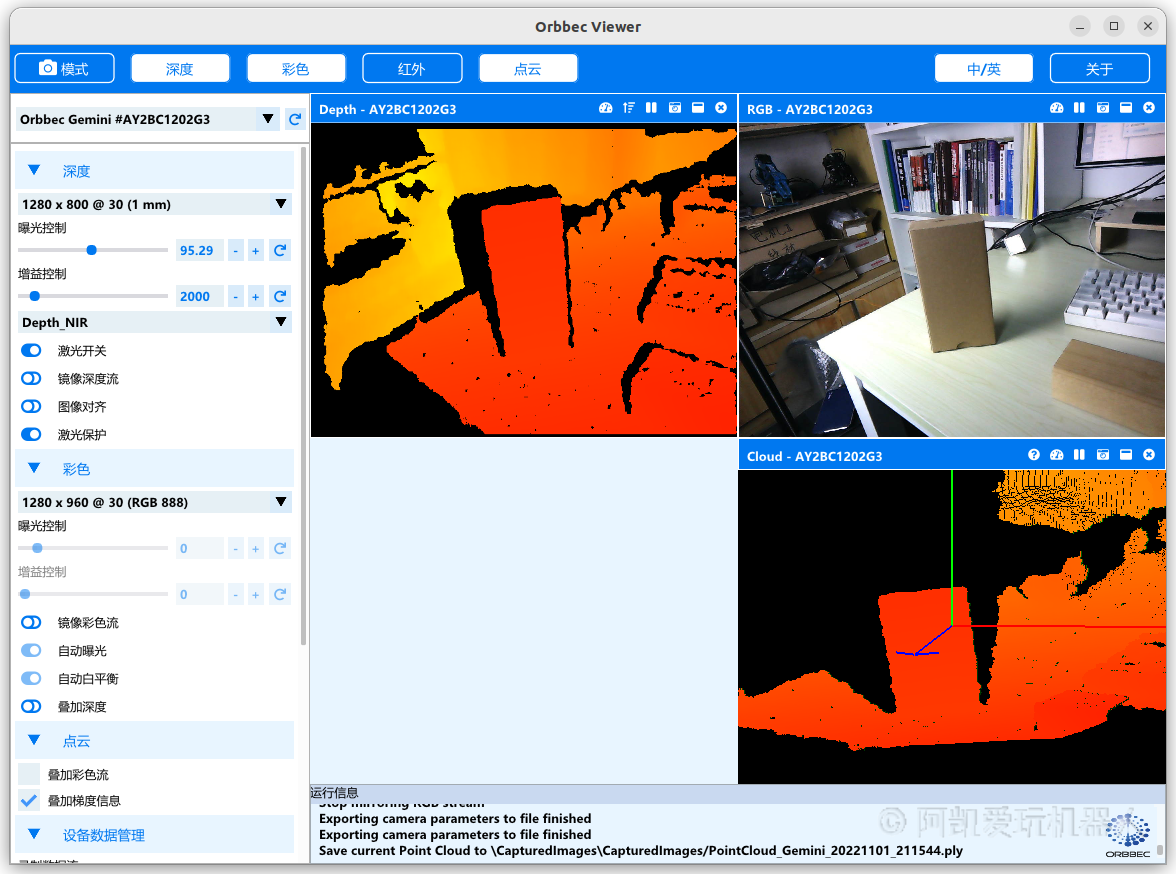Screen dimensions: 1176x874
Task: Close the Depth stream panel
Action: 721,108
